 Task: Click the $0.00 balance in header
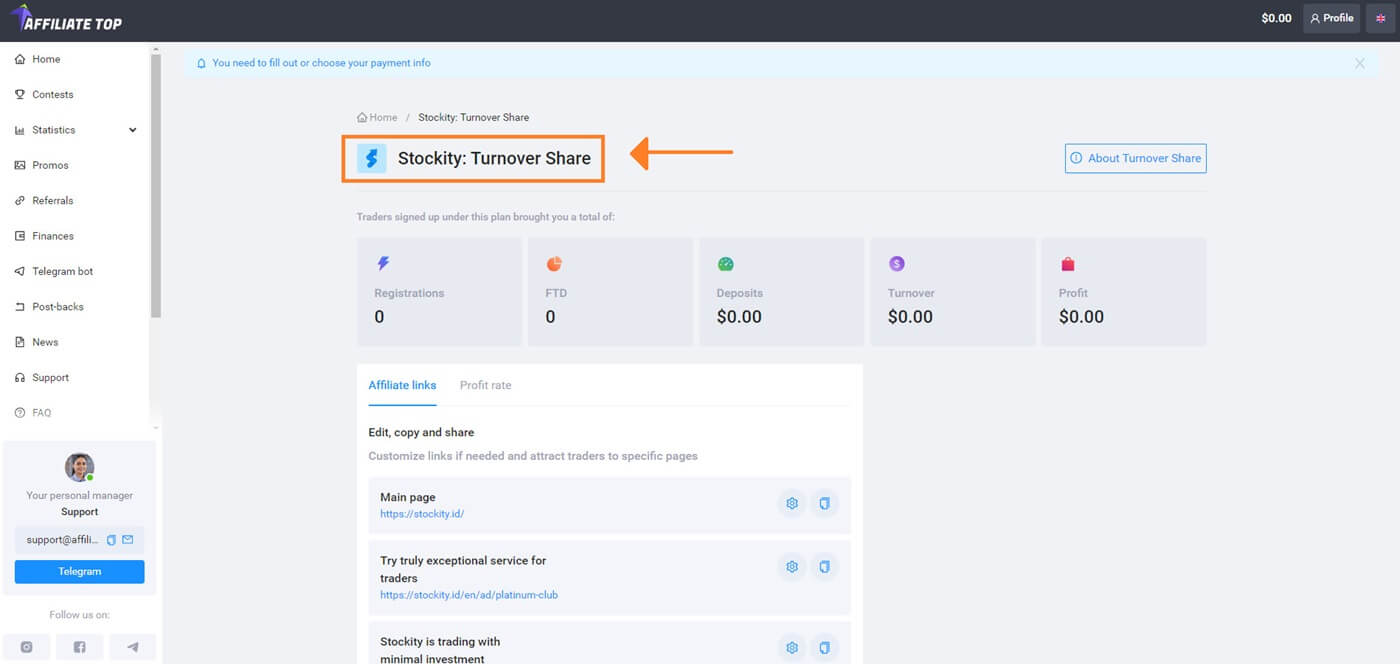click(x=1276, y=18)
